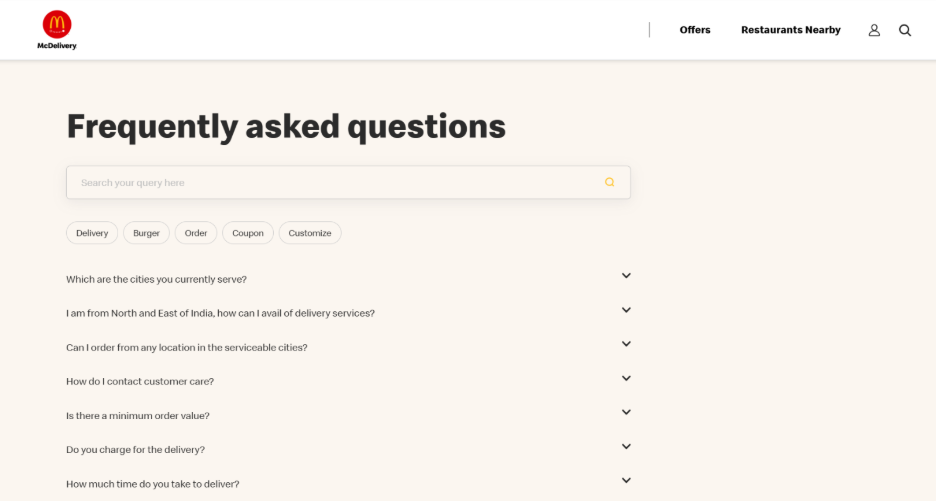
Task: Select the Delivery filter tag
Action: (92, 233)
